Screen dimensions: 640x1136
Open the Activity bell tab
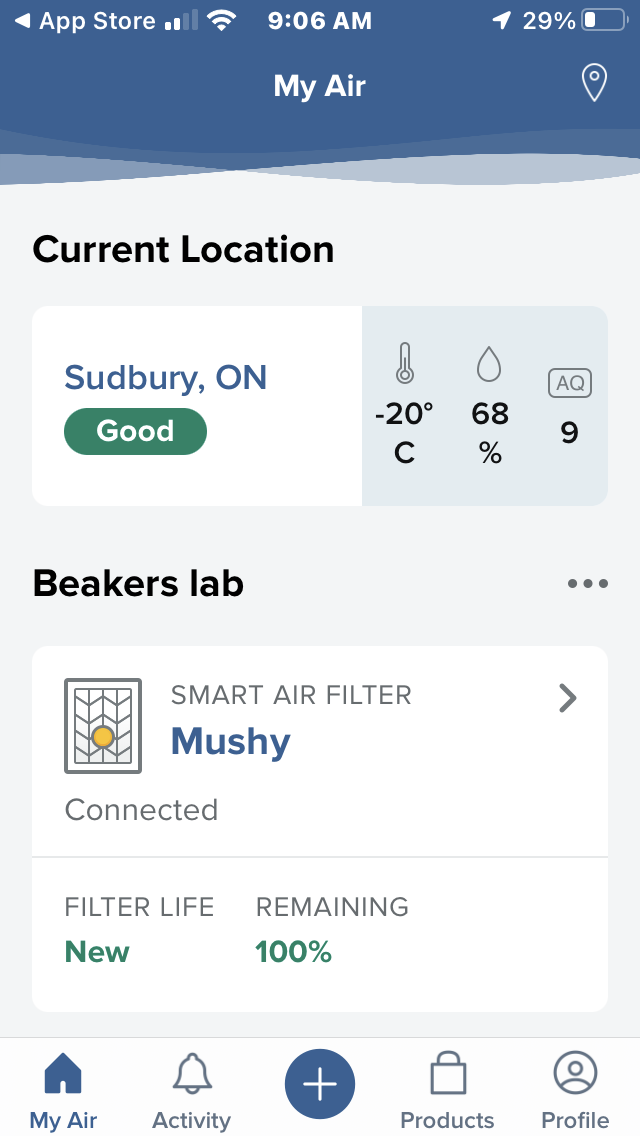pyautogui.click(x=191, y=1090)
